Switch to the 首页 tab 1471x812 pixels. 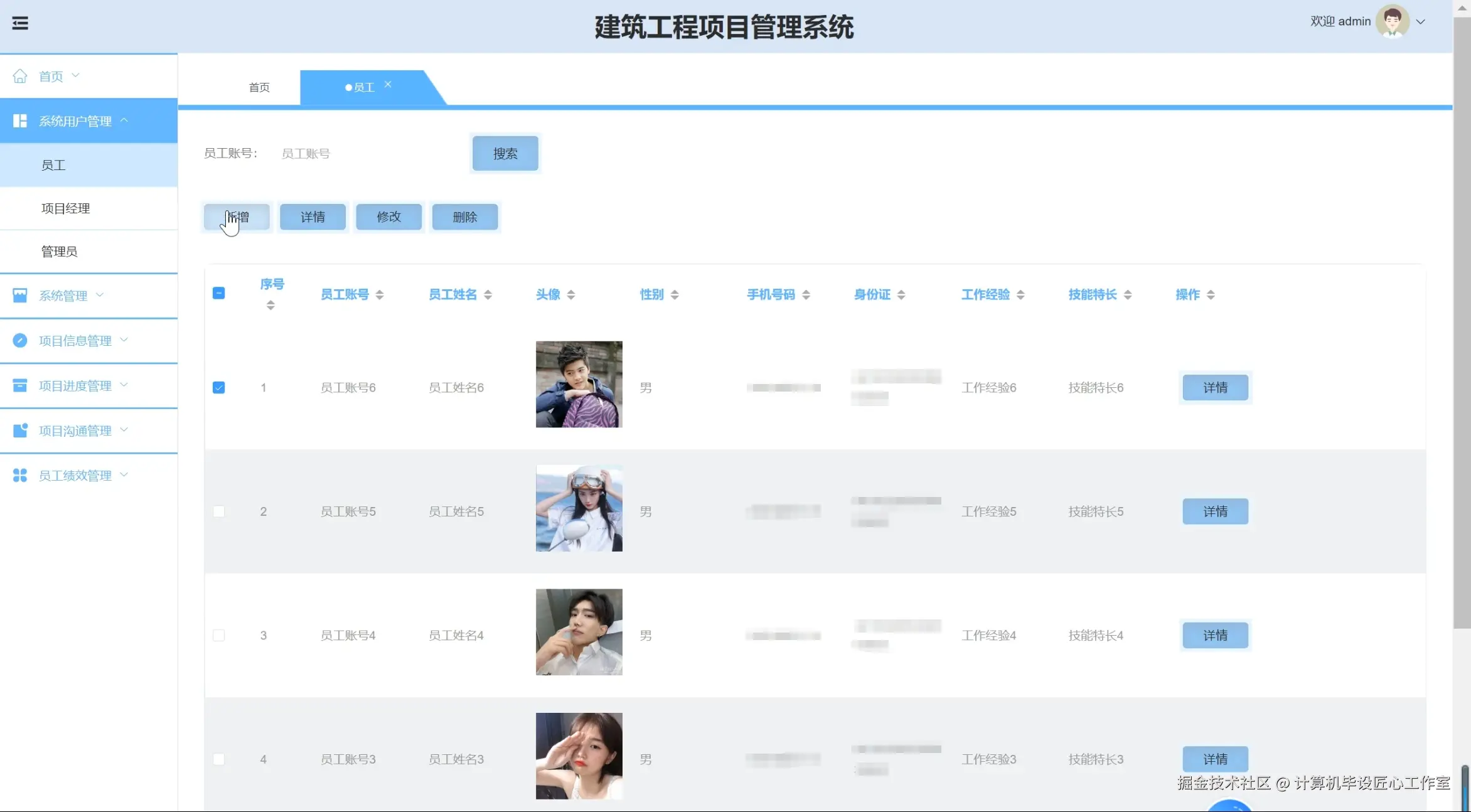click(x=259, y=87)
